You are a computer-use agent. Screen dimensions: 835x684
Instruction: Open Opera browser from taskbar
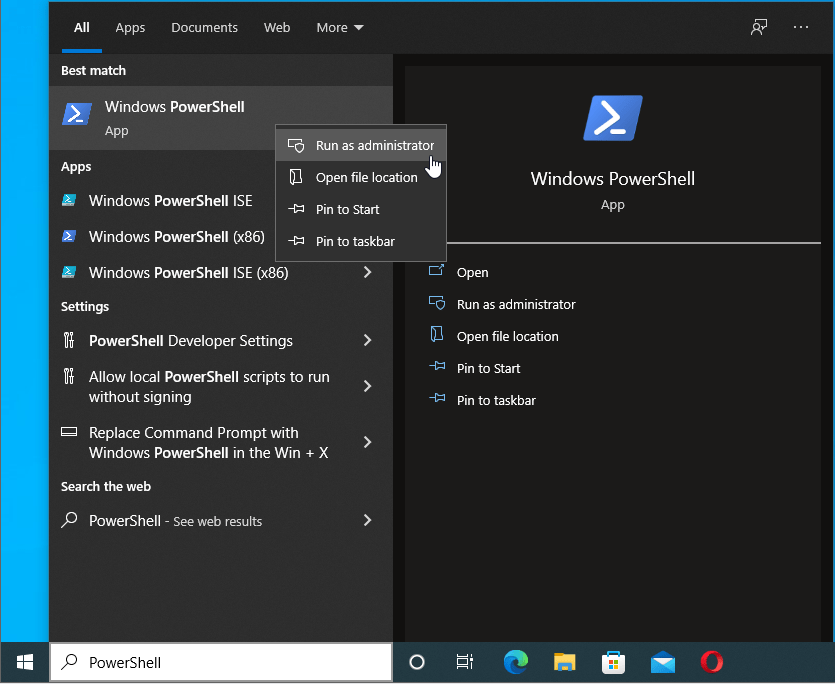point(712,662)
